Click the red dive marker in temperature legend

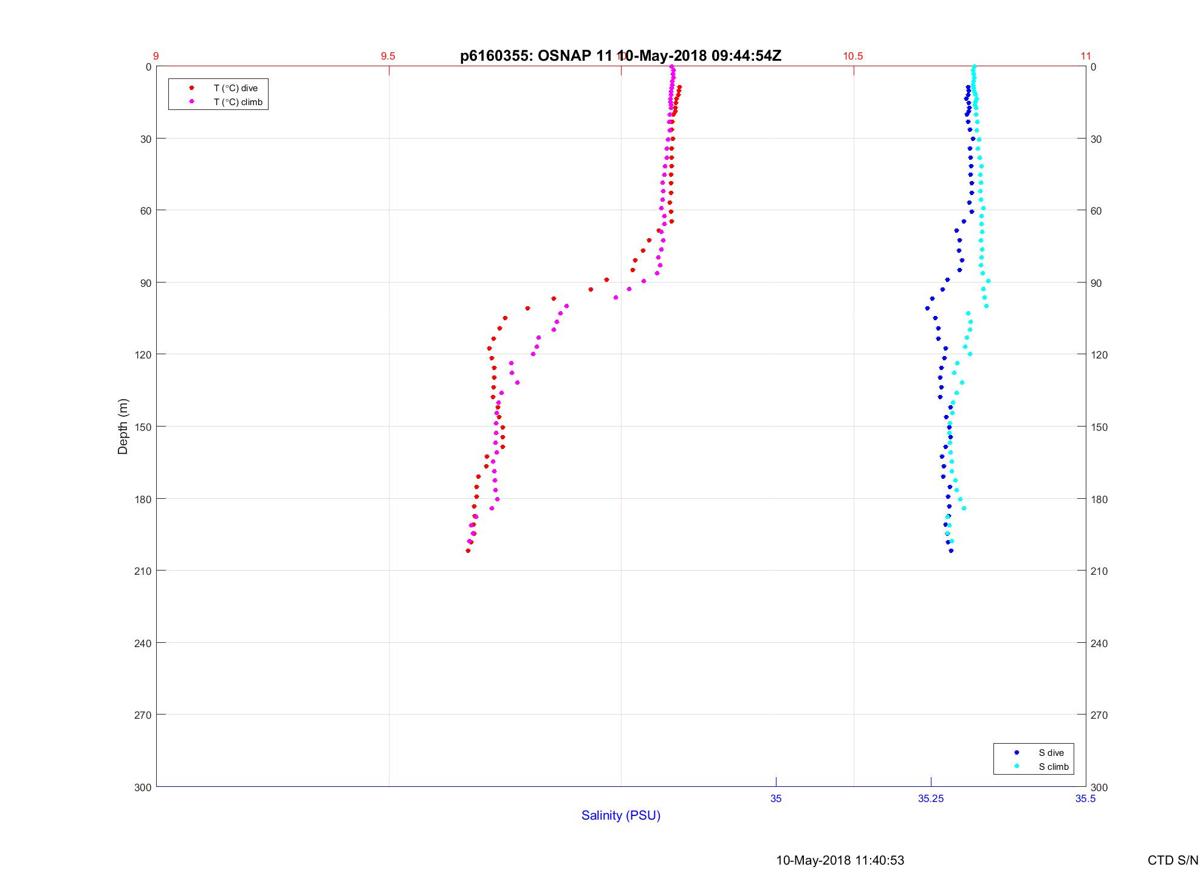(191, 88)
